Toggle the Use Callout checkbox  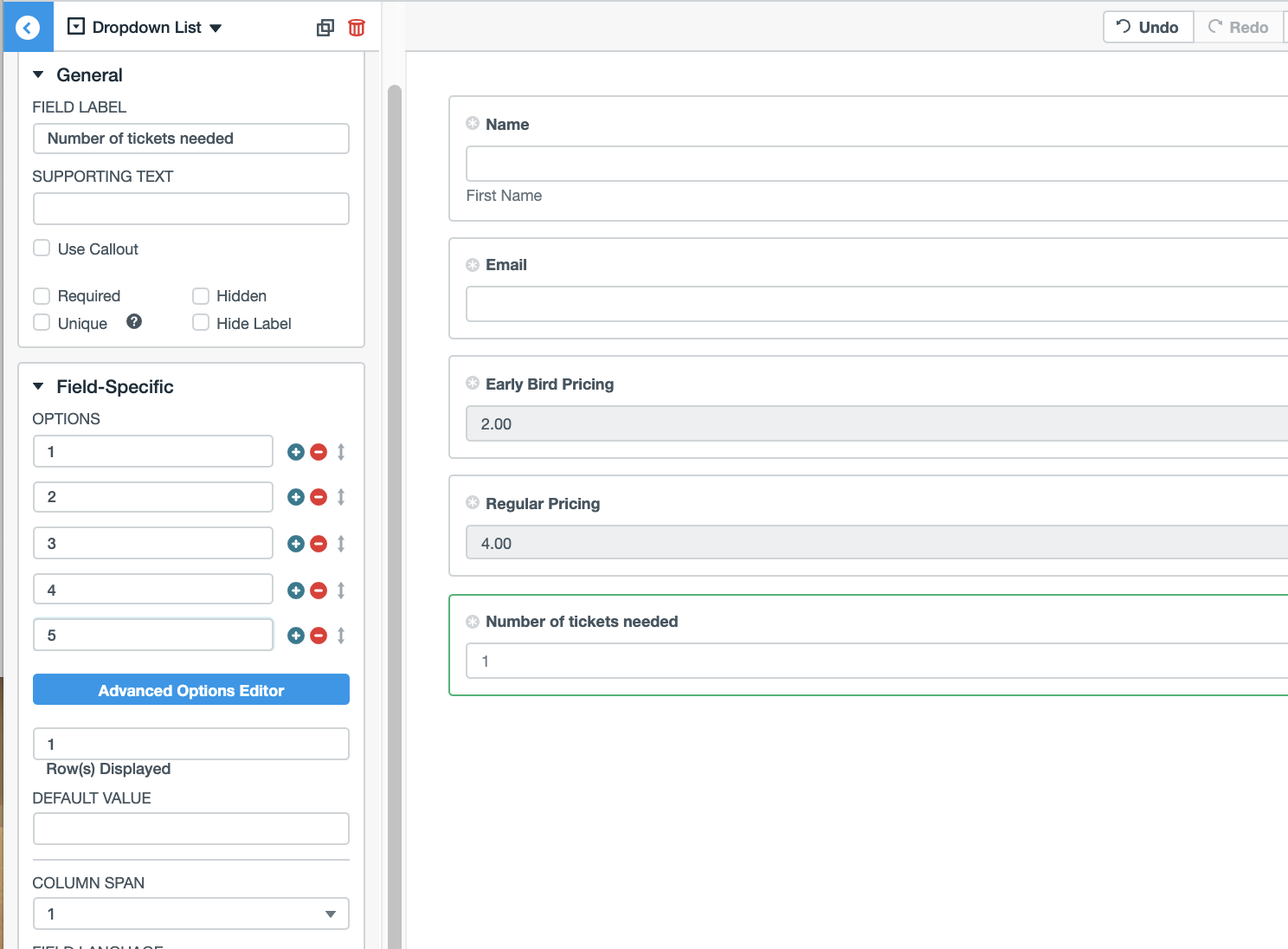pyautogui.click(x=42, y=248)
